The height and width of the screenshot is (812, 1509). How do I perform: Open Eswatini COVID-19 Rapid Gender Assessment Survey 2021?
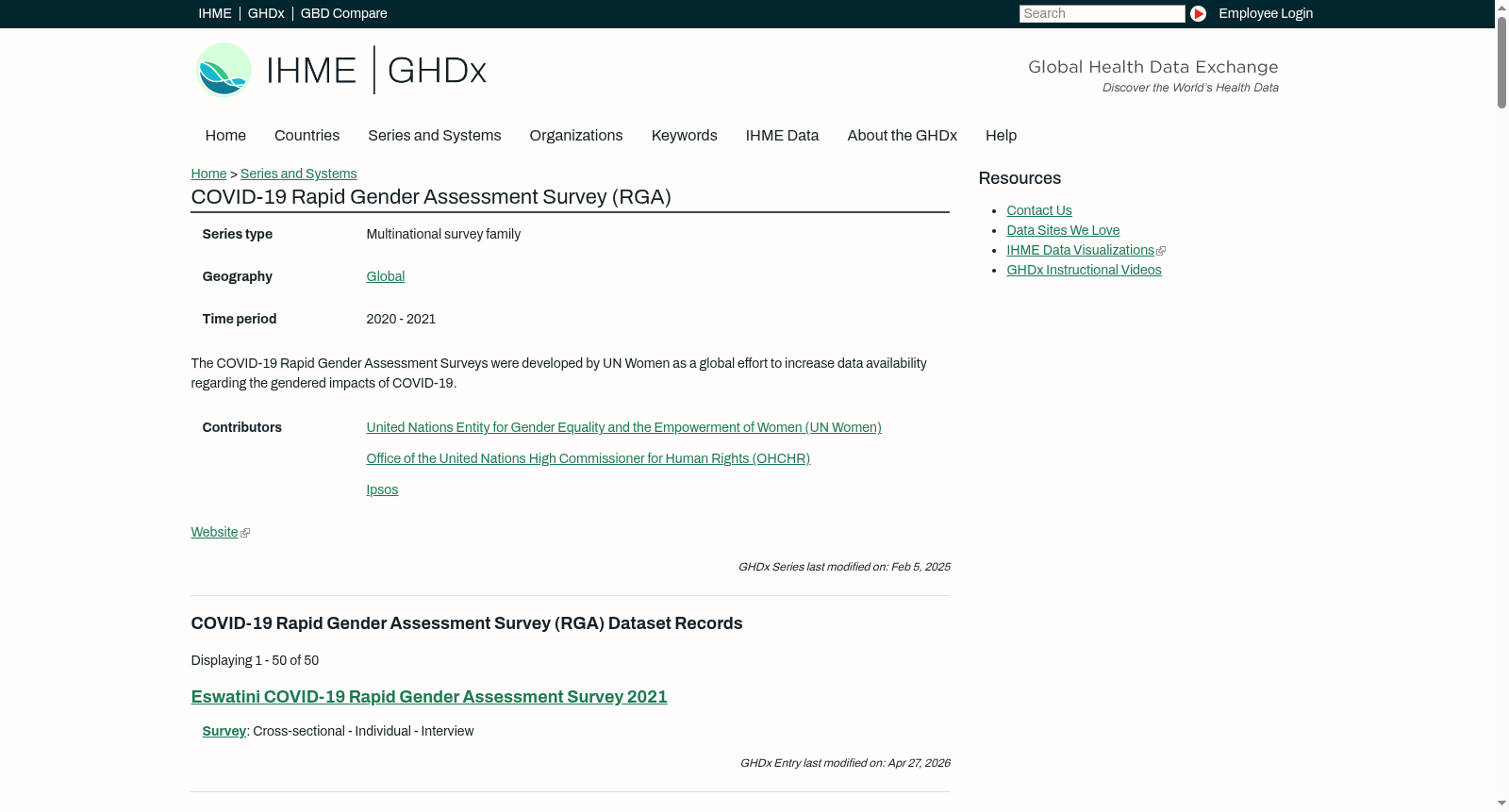coord(429,697)
